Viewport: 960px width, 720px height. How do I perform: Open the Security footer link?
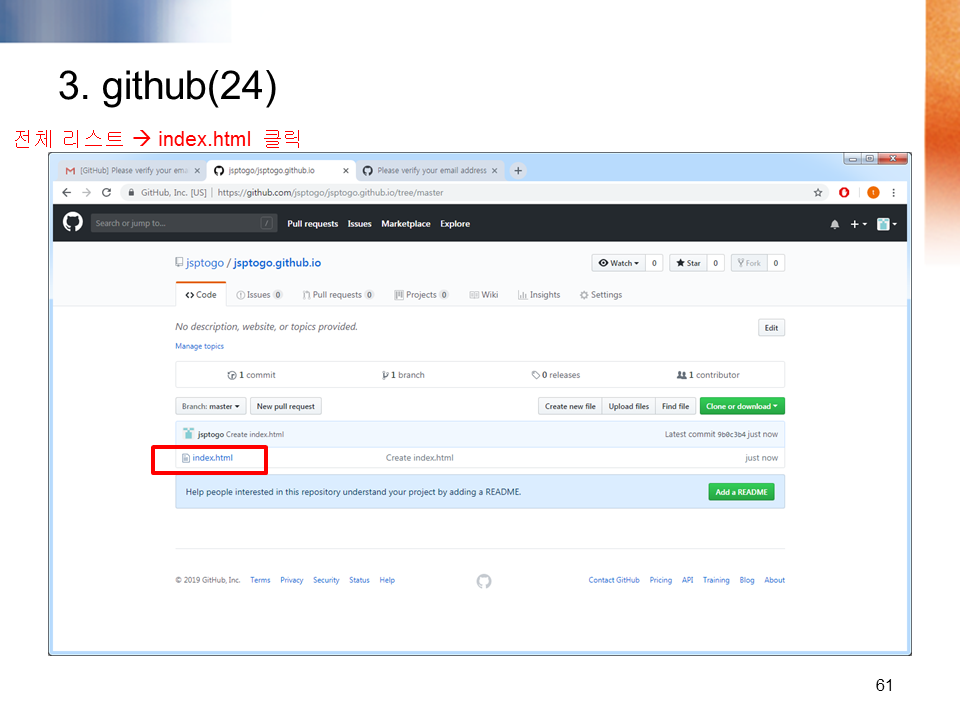[326, 580]
